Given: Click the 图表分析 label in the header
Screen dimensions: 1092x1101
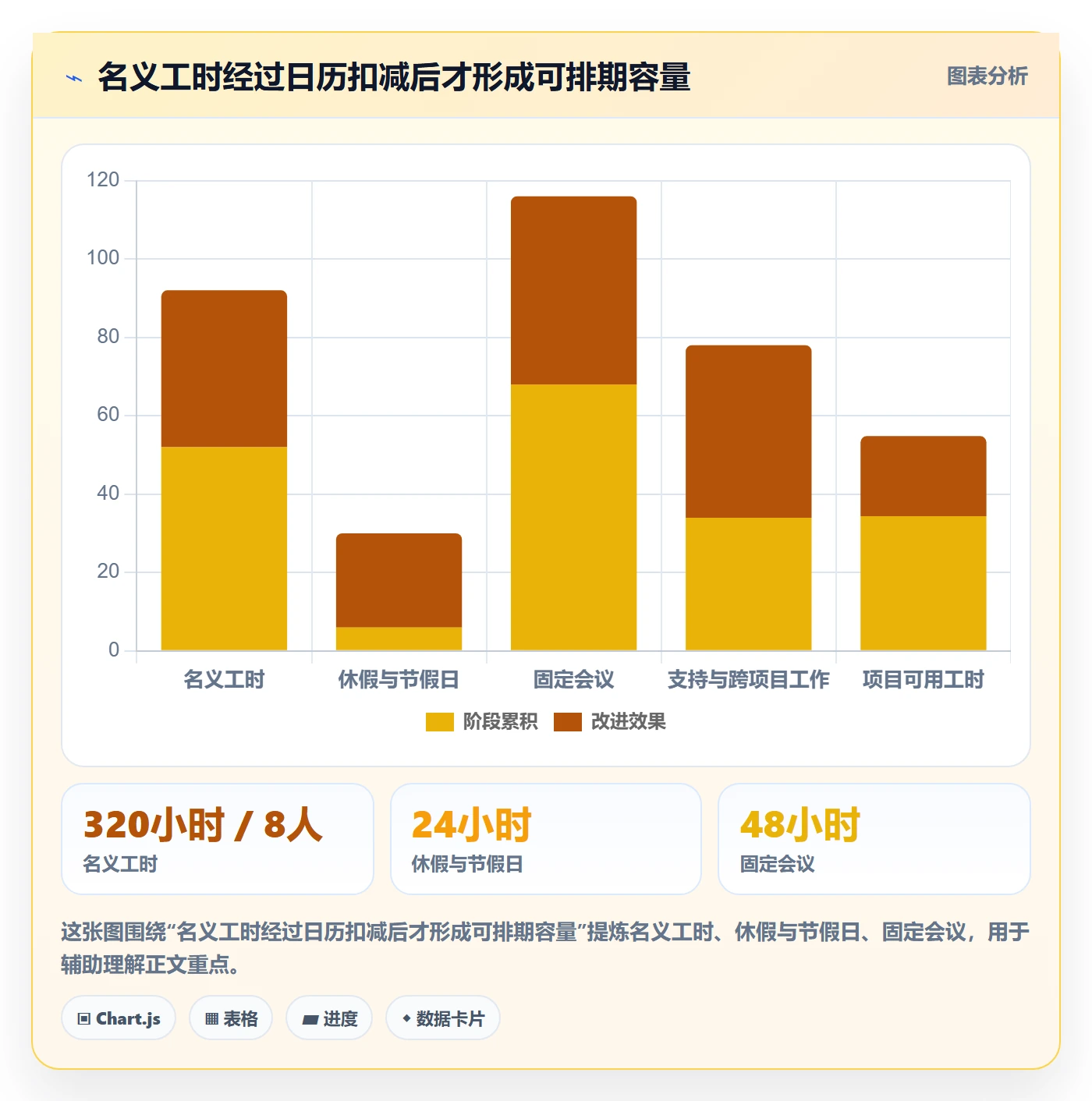Looking at the screenshot, I should [x=987, y=76].
